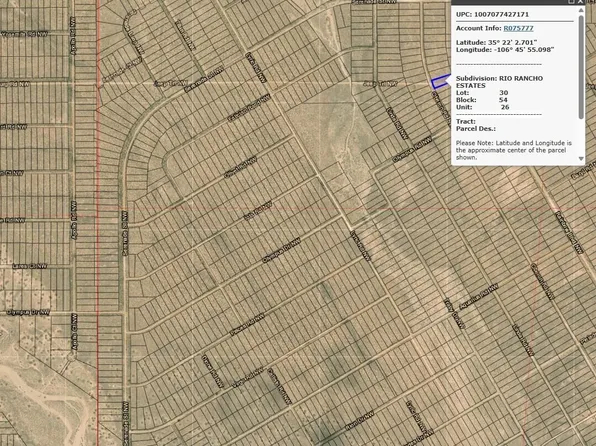The width and height of the screenshot is (596, 446).
Task: Click the Please Note disclaimer text
Action: [514, 150]
